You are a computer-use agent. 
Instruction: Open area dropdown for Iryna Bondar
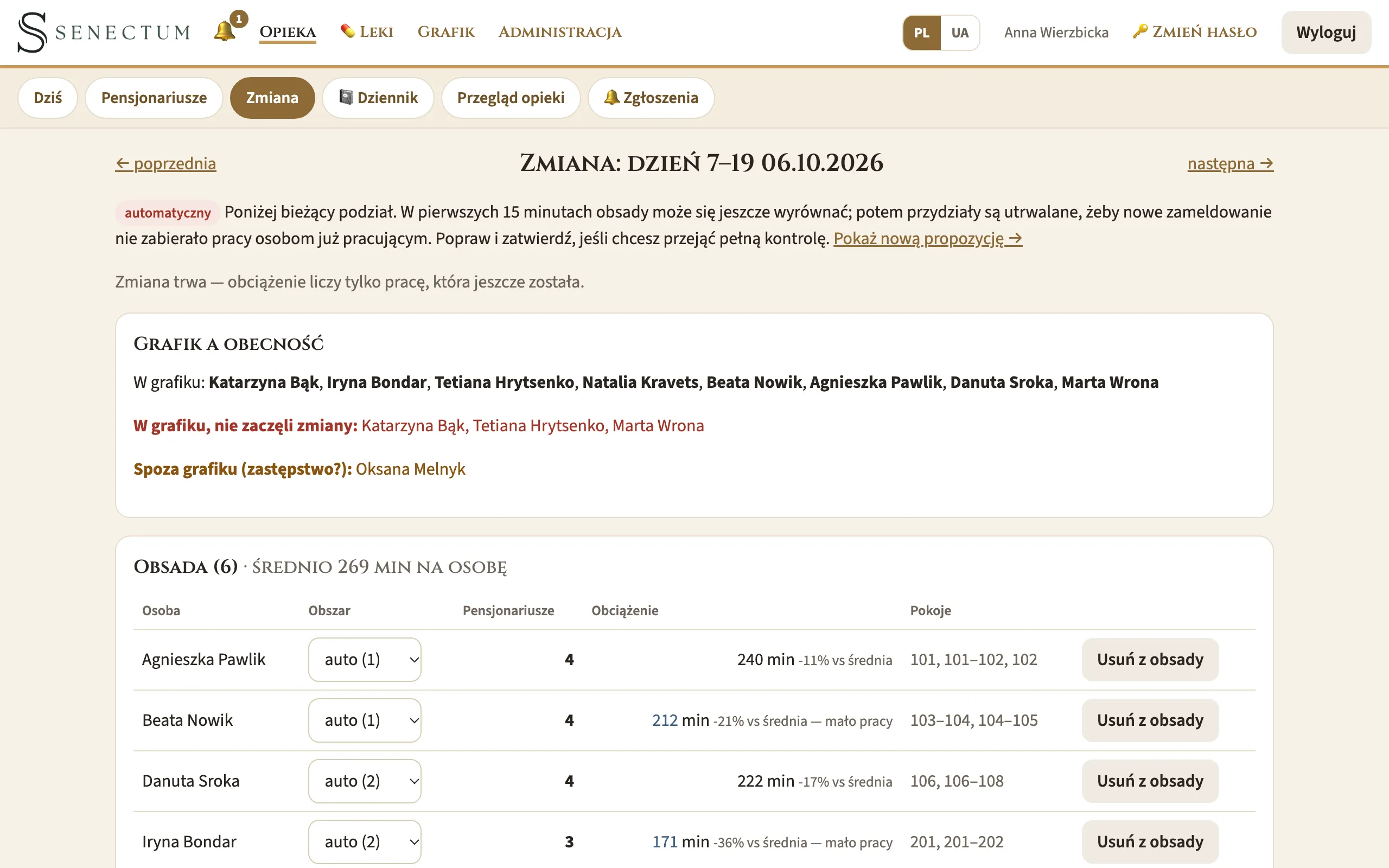365,842
